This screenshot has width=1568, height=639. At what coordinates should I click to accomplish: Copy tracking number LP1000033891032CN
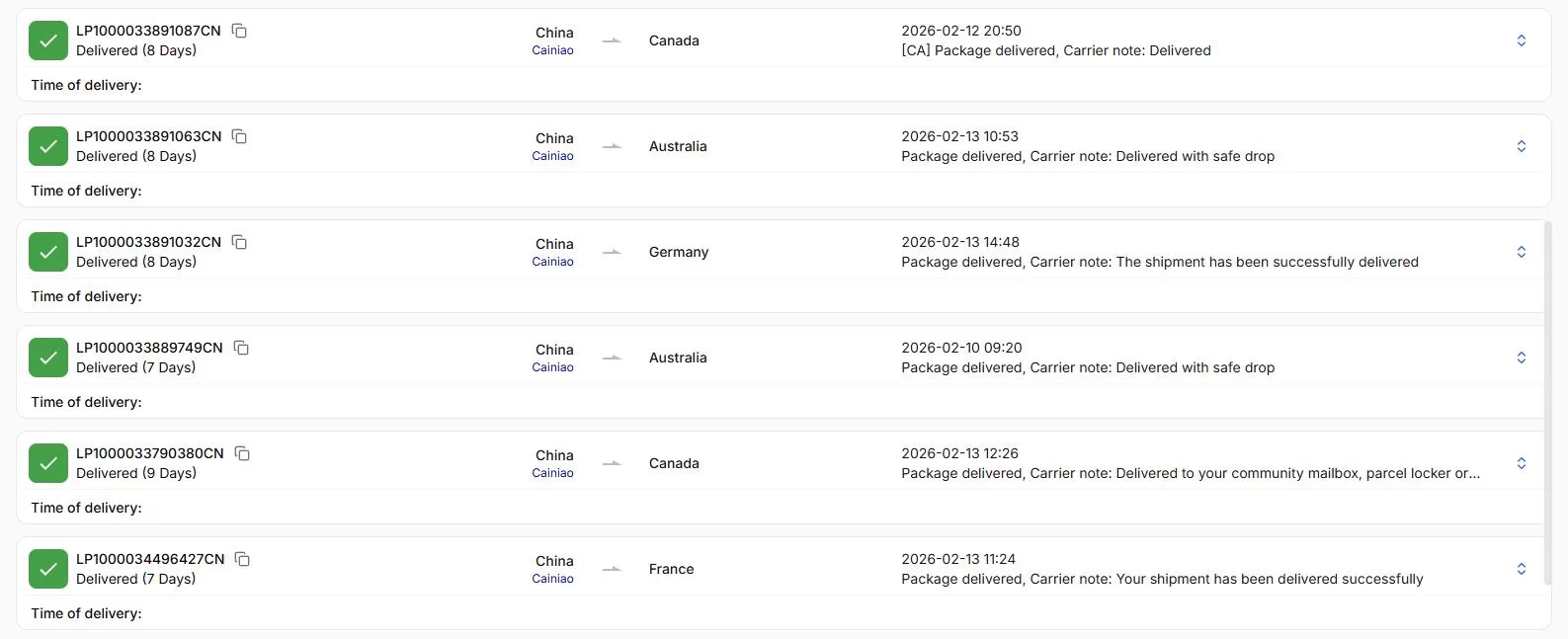point(239,242)
